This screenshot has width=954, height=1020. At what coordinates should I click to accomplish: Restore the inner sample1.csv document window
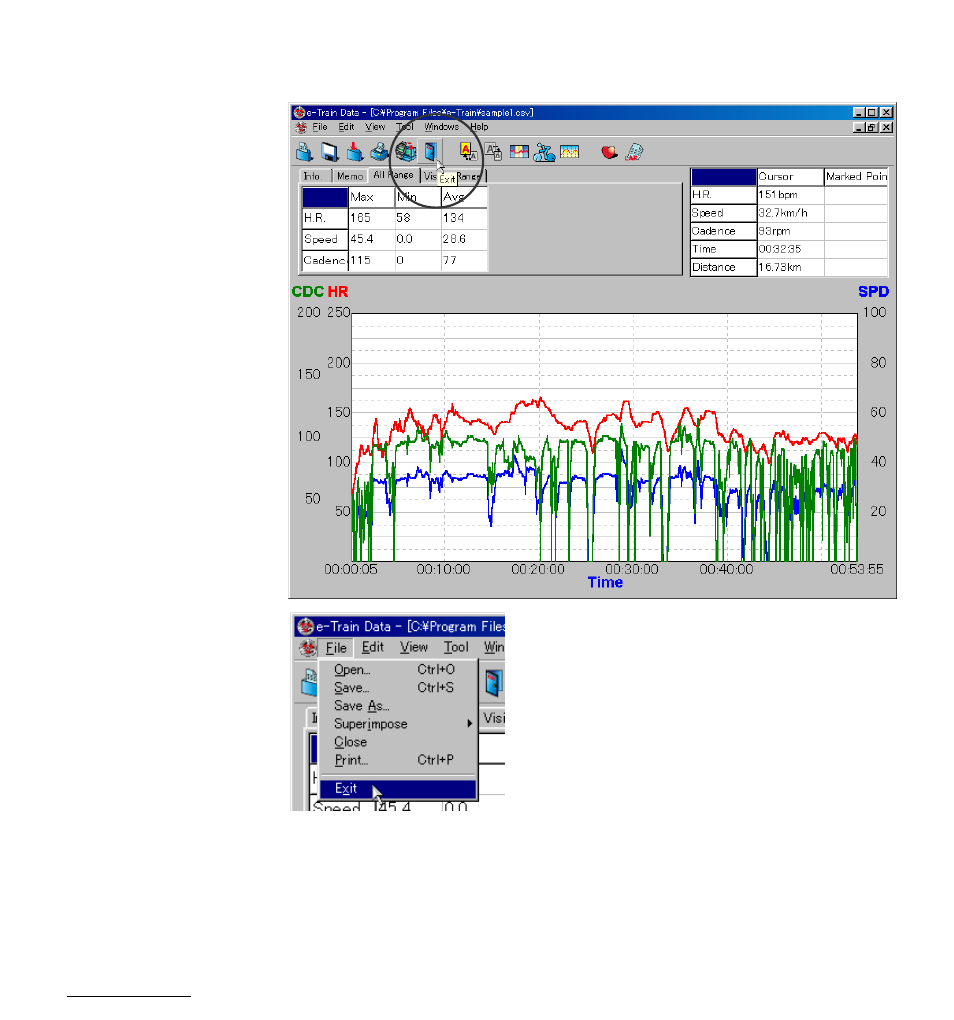(871, 128)
